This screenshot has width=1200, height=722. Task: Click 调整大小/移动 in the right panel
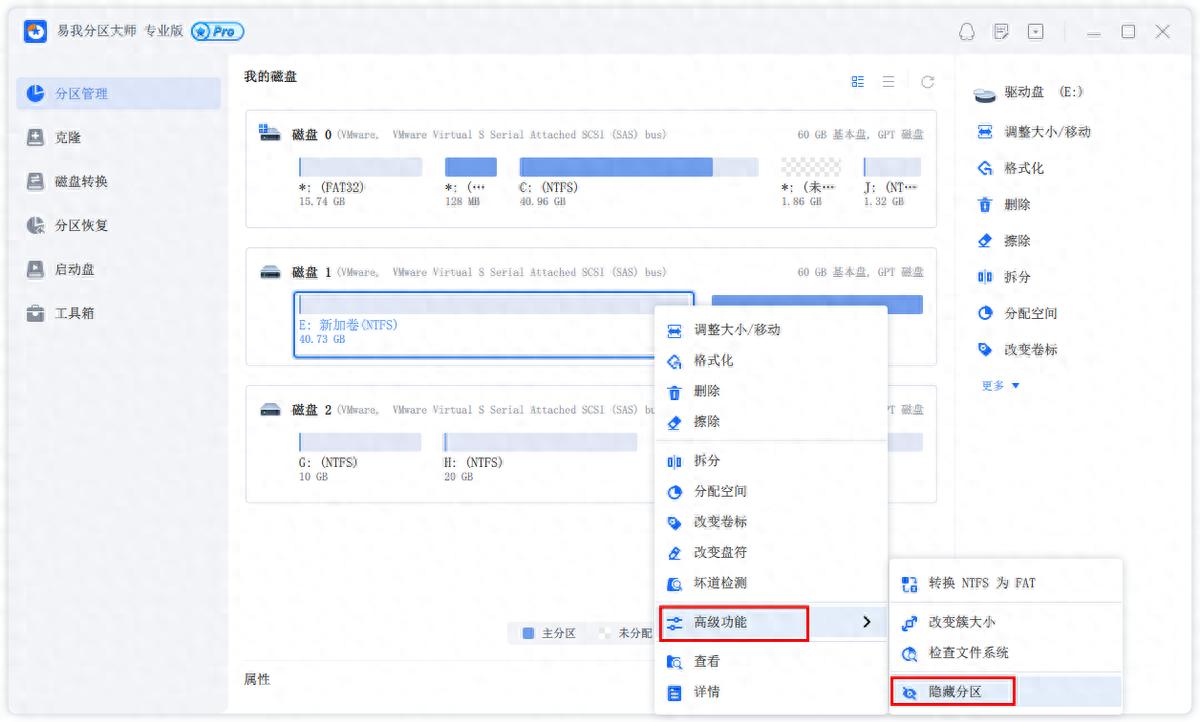point(1030,131)
